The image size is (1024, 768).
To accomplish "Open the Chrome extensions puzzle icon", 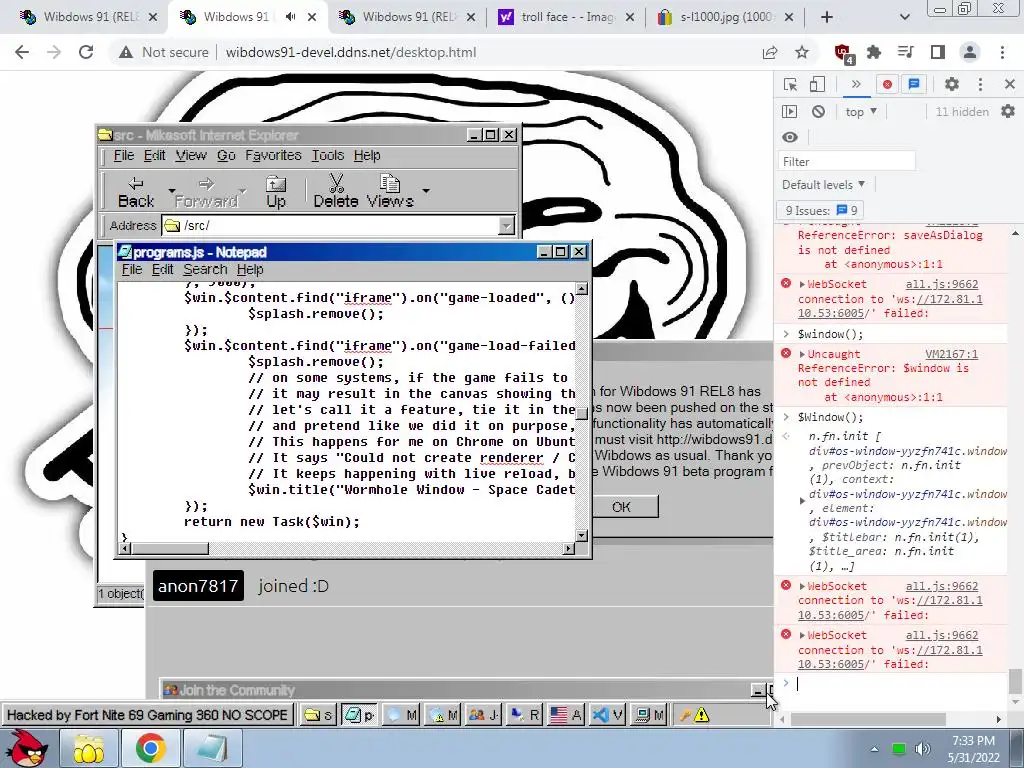I will (874, 52).
